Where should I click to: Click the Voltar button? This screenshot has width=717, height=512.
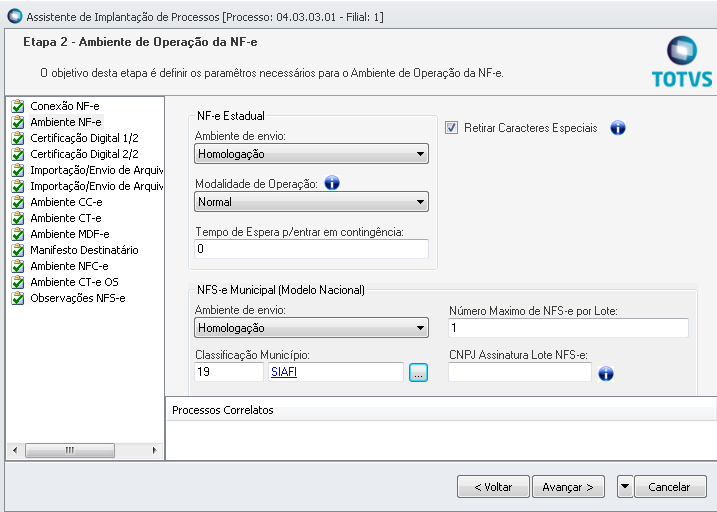pyautogui.click(x=493, y=487)
